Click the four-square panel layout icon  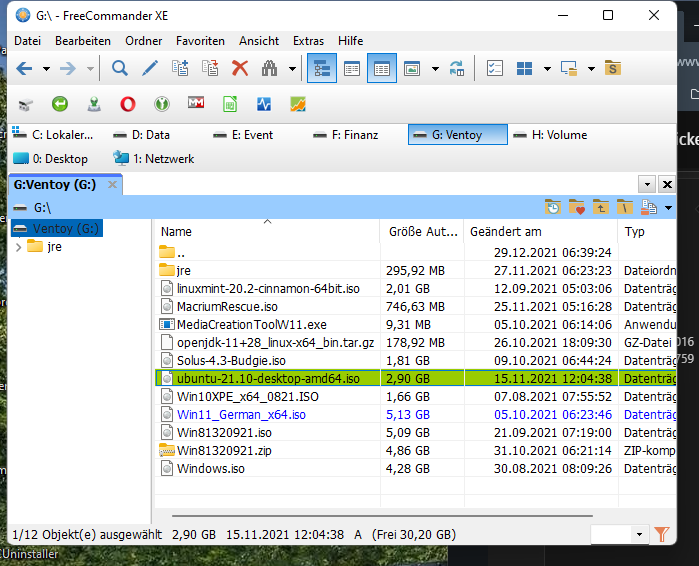[x=524, y=69]
